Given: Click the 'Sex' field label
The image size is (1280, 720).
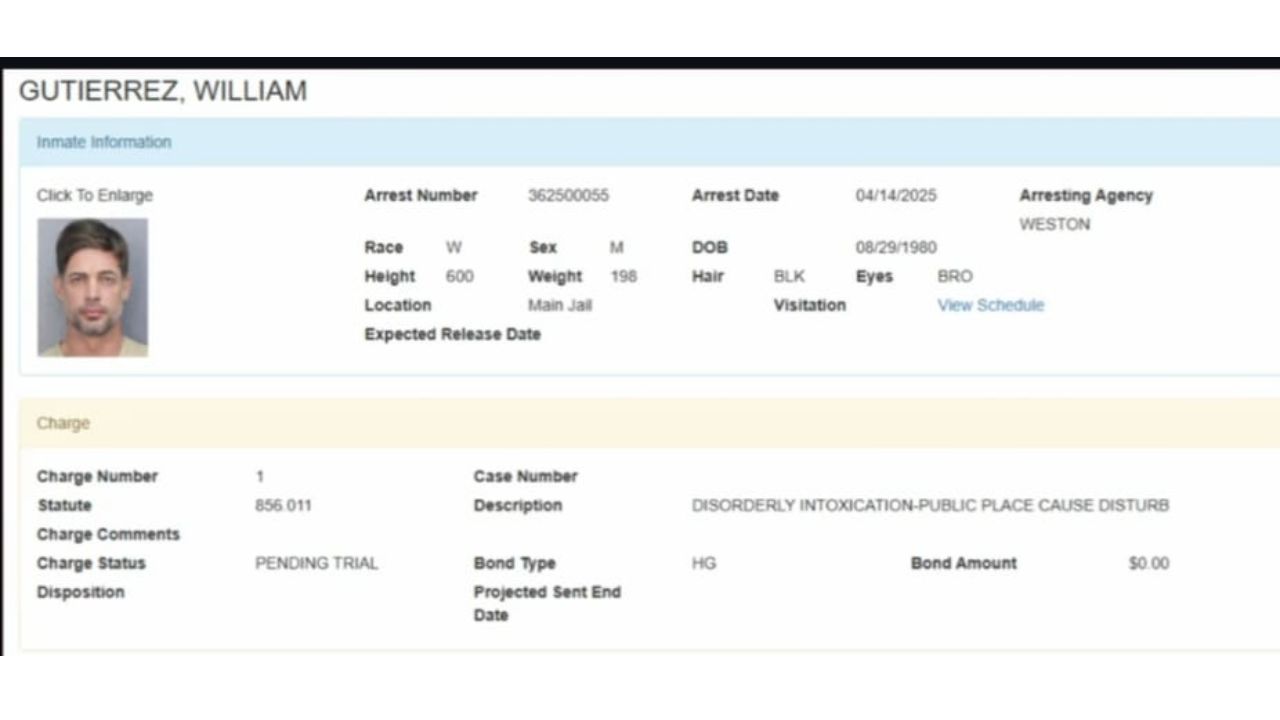Looking at the screenshot, I should [x=543, y=247].
